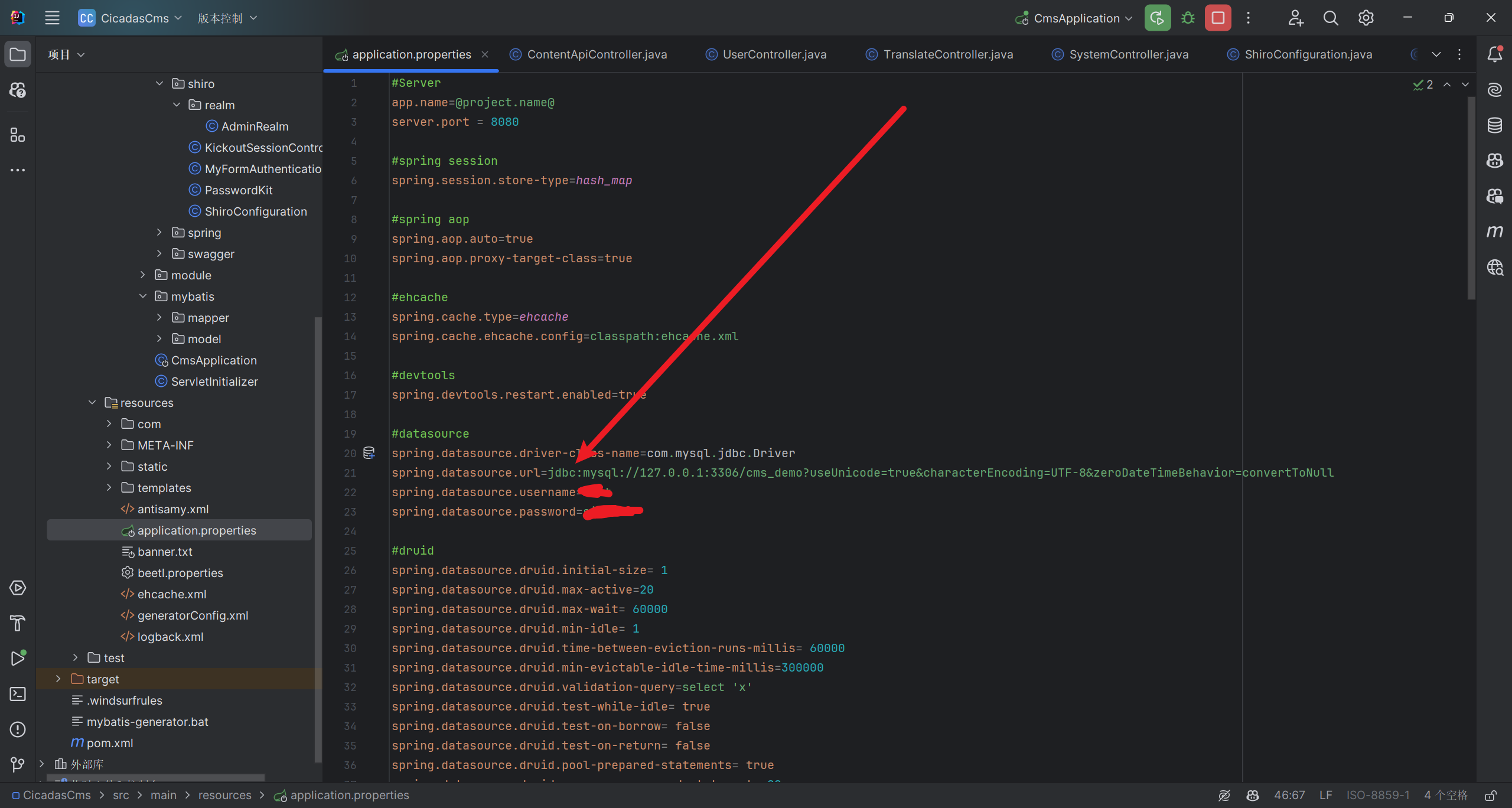Click the LF line separator widget
Viewport: 1512px width, 808px height.
(1326, 796)
